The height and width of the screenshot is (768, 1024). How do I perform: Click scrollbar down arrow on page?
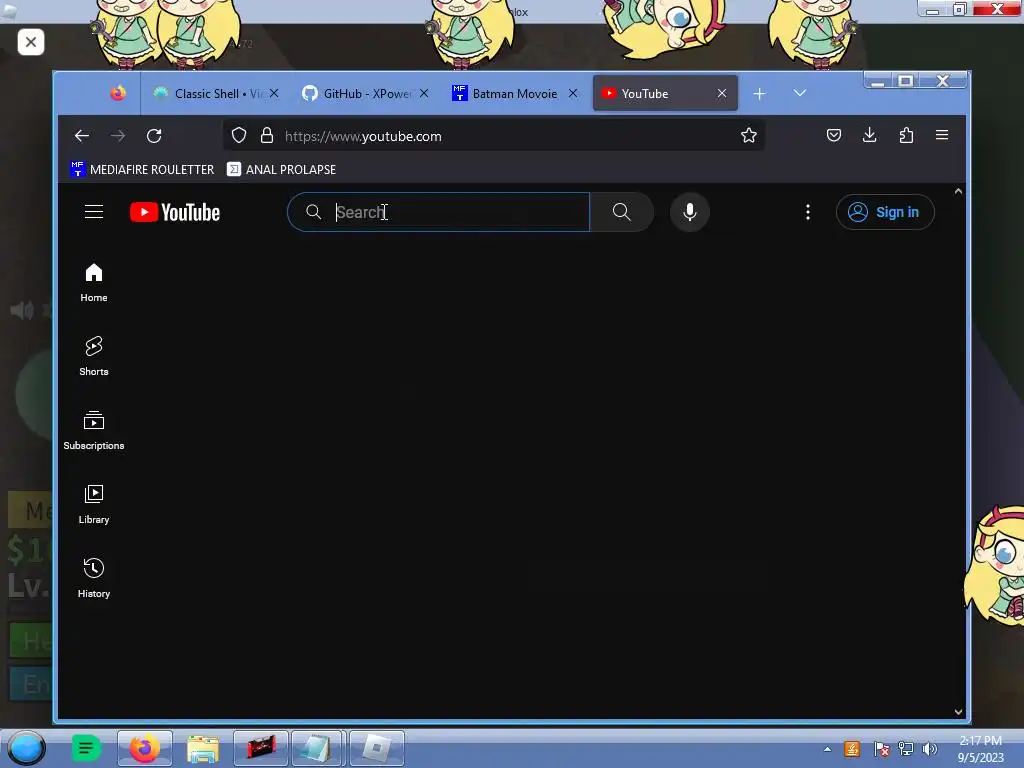[x=958, y=712]
